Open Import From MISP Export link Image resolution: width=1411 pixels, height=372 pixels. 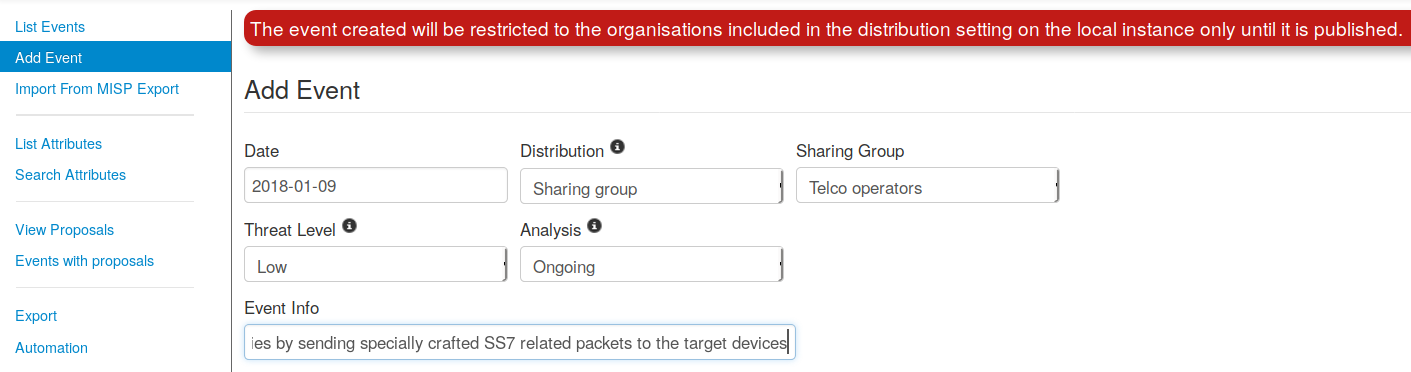tap(97, 89)
